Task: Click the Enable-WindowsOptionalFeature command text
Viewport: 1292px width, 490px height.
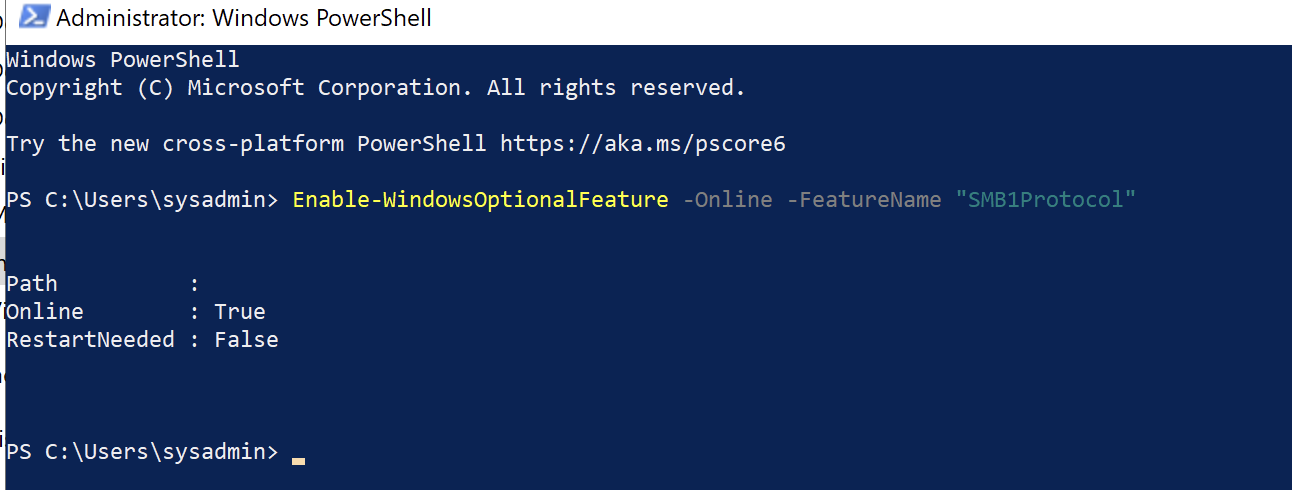Action: click(x=480, y=200)
